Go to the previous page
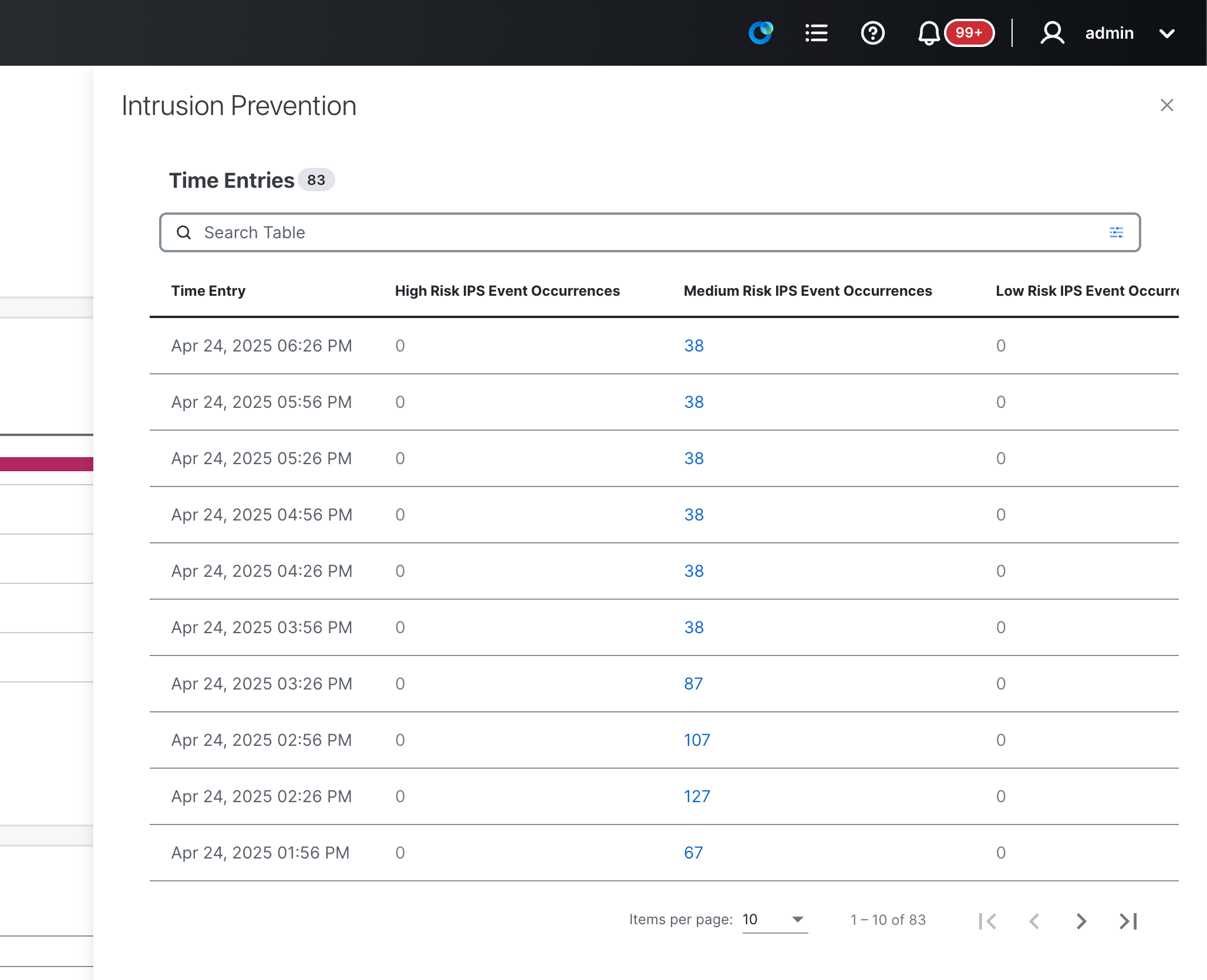Screen dimensions: 1207x980 1034,921
